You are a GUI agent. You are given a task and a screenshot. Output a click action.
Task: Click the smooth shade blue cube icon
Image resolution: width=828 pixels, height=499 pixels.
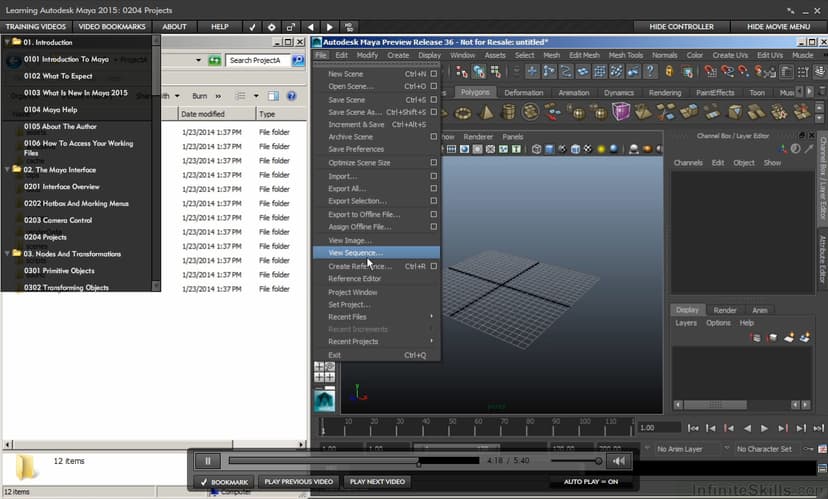pyautogui.click(x=550, y=149)
